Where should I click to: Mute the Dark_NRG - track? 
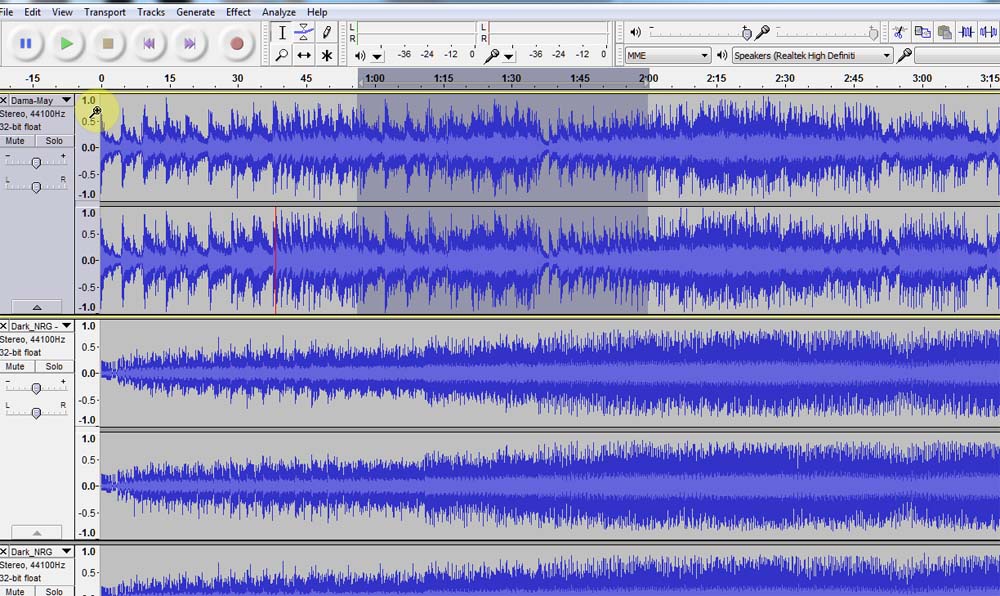tap(15, 367)
